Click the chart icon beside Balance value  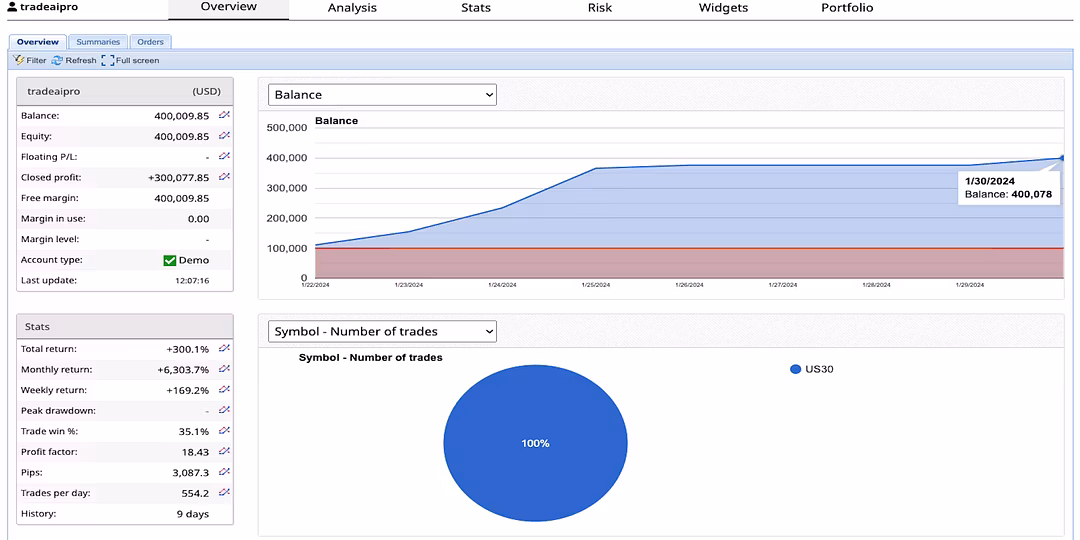[224, 115]
